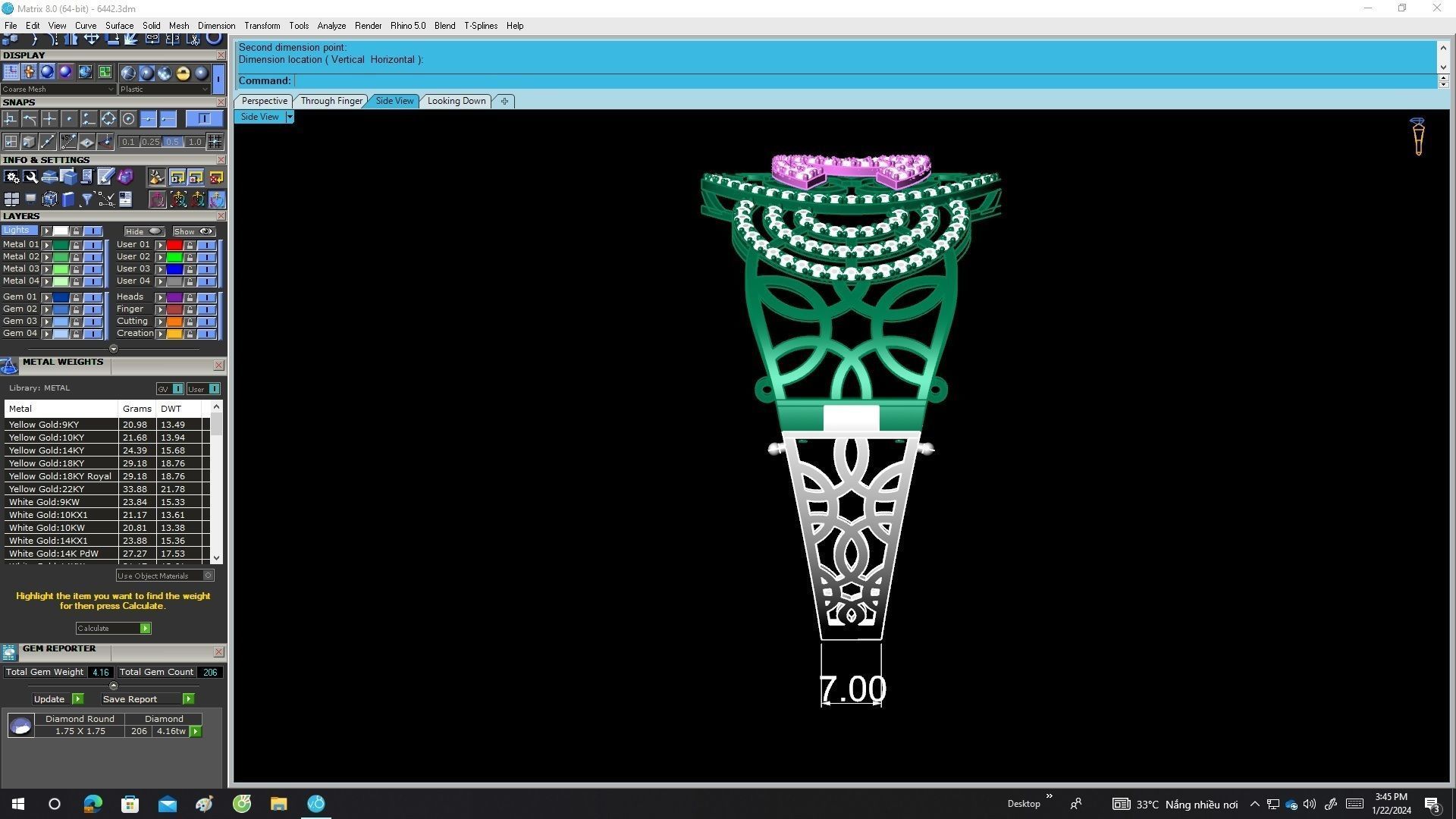1456x819 pixels.
Task: Open the Surface menu
Action: [119, 26]
